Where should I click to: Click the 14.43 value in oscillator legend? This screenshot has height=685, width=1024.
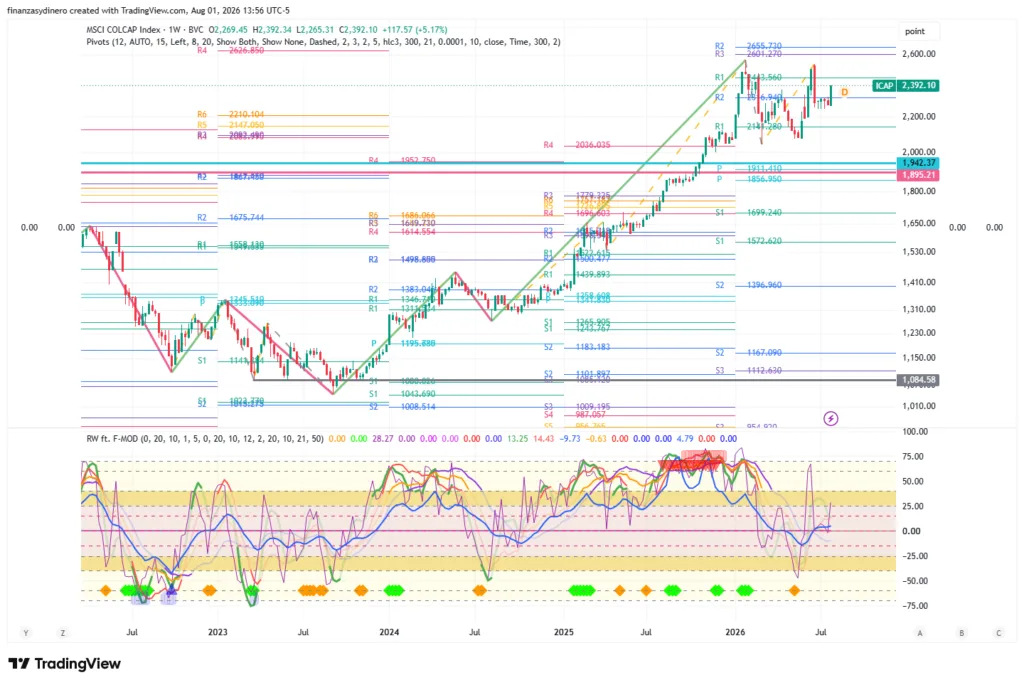[x=544, y=439]
